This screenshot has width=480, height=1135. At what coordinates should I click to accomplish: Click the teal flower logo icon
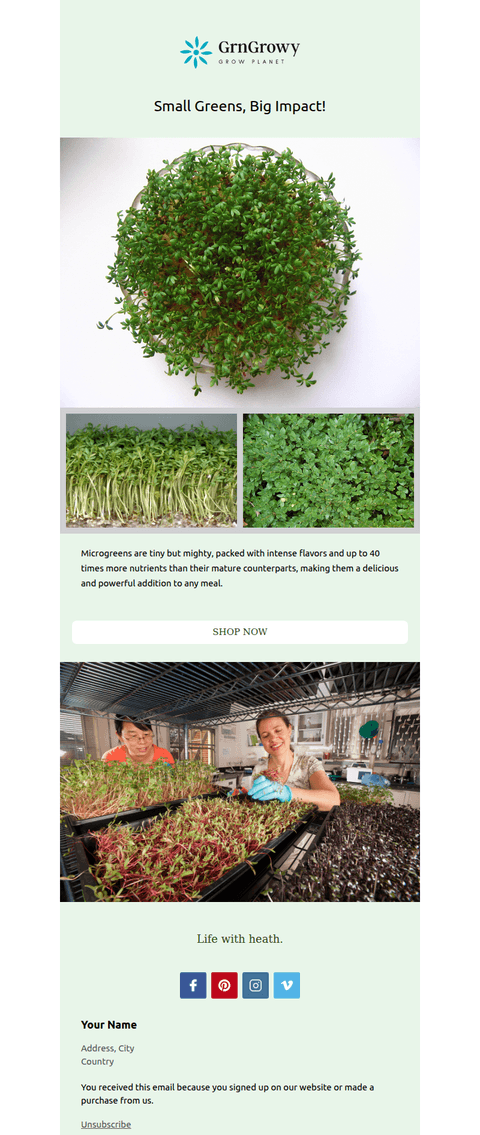click(x=195, y=52)
